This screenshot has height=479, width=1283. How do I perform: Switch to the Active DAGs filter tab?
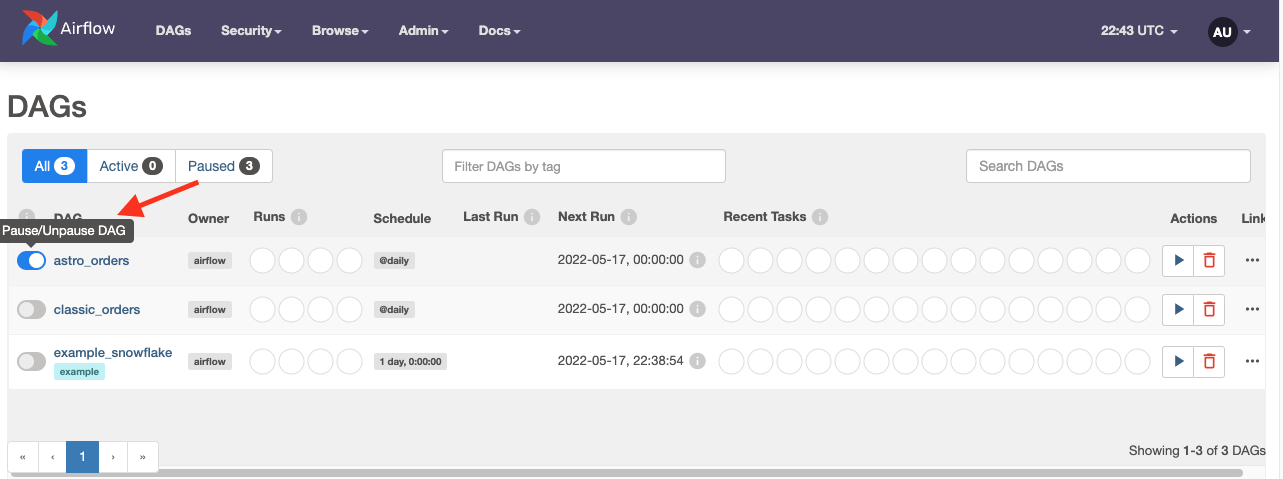(130, 166)
